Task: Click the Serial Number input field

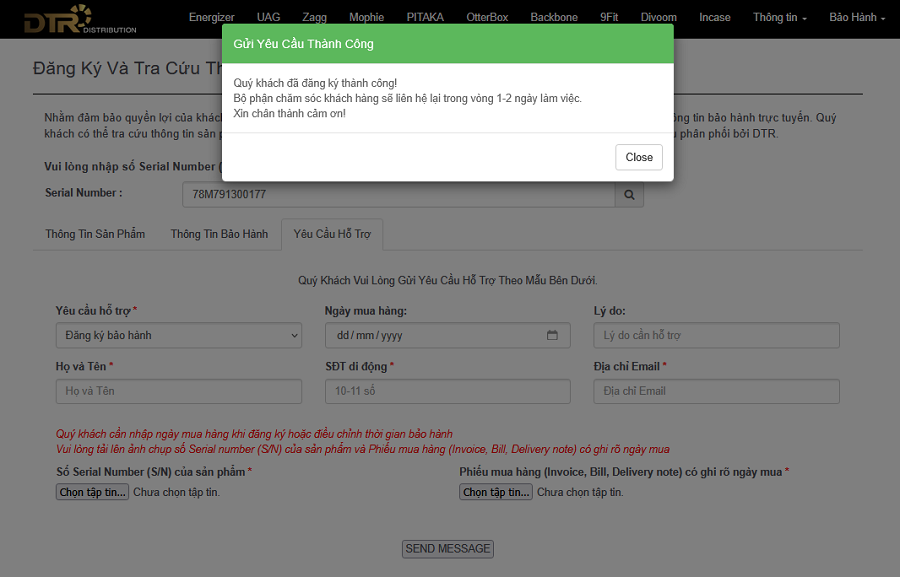Action: [x=398, y=195]
